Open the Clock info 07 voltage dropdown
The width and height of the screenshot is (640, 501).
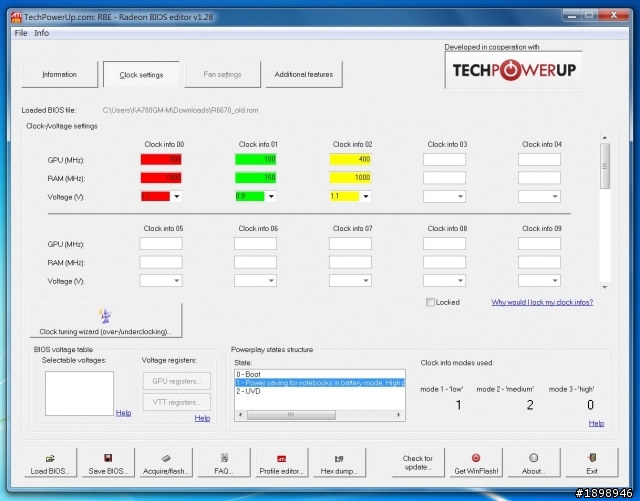(x=366, y=281)
